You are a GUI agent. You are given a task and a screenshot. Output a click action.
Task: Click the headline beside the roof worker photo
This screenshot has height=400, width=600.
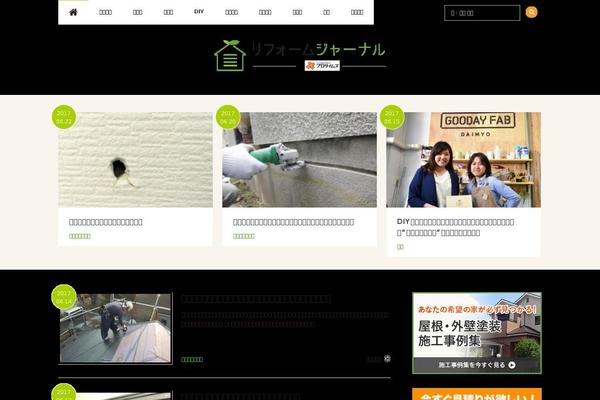click(x=256, y=299)
